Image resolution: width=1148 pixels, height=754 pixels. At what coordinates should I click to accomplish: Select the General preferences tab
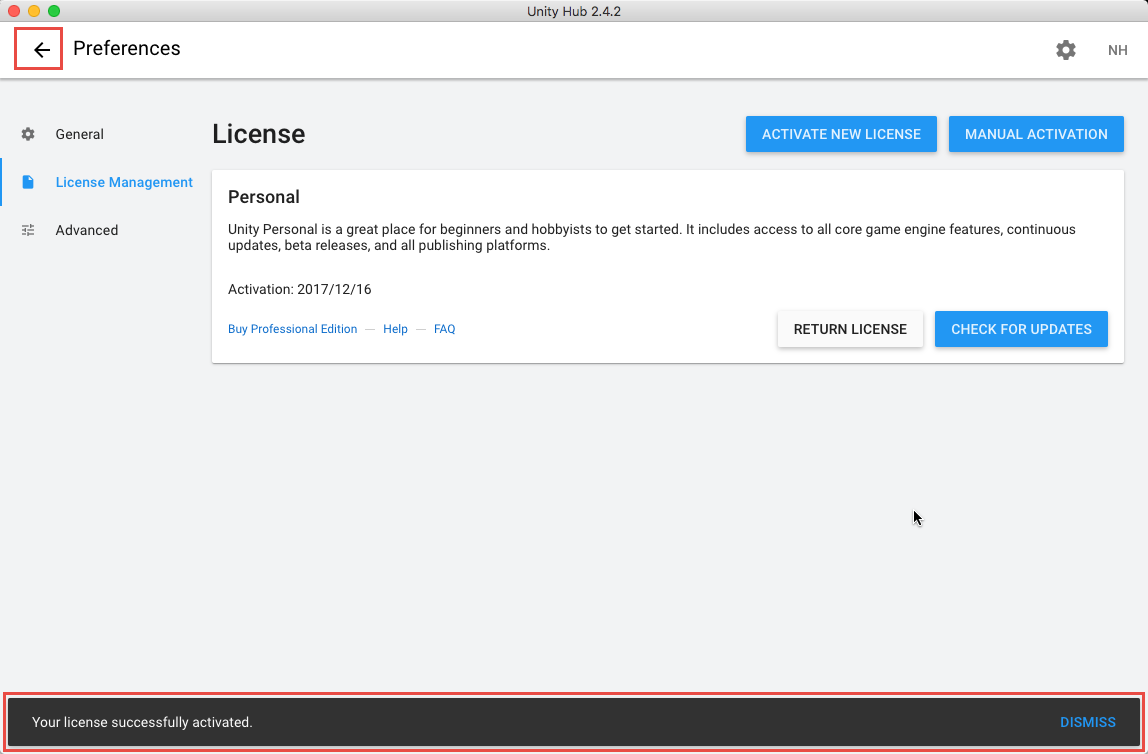(x=80, y=134)
